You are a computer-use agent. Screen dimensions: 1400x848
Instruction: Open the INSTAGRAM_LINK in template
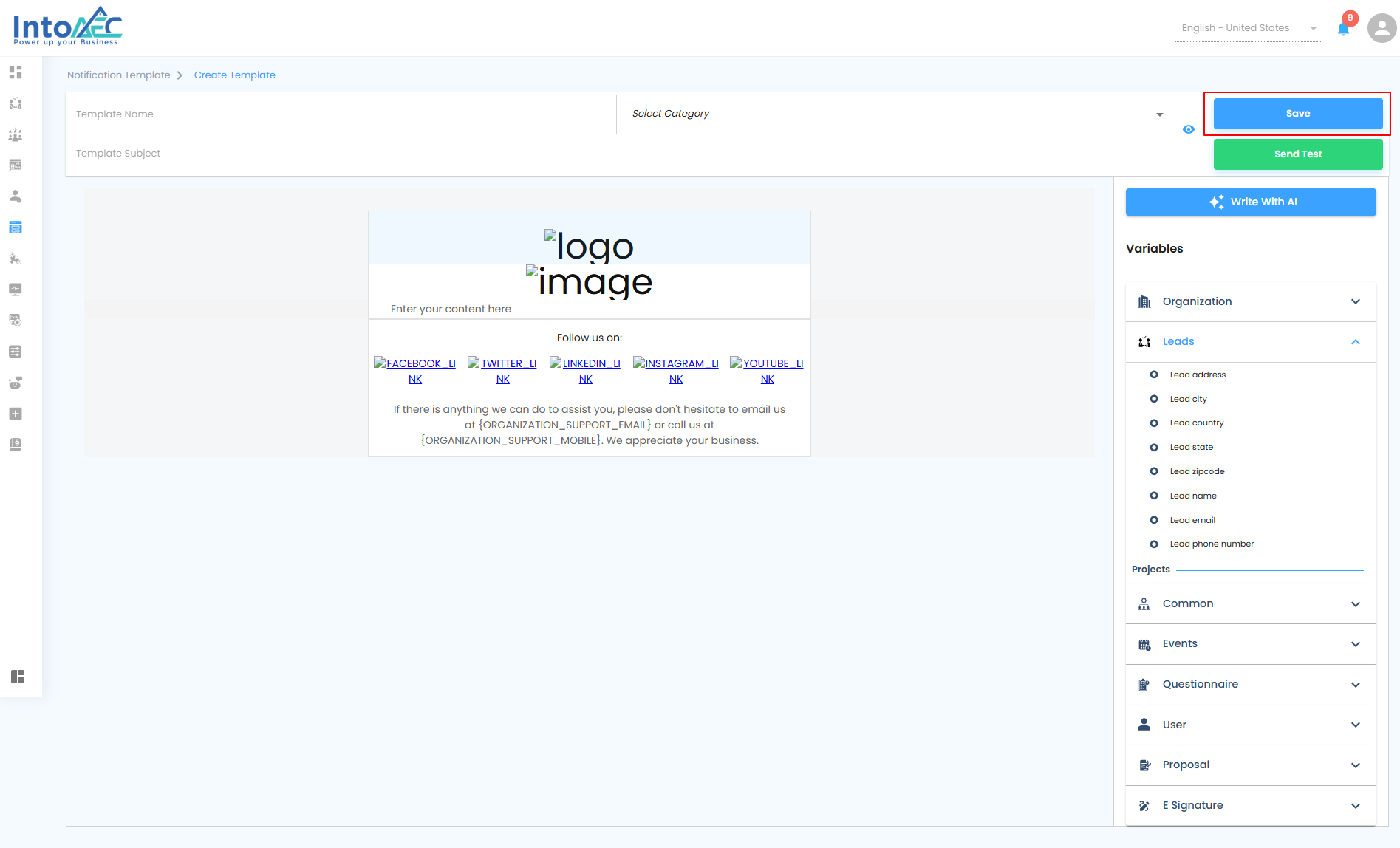click(676, 371)
